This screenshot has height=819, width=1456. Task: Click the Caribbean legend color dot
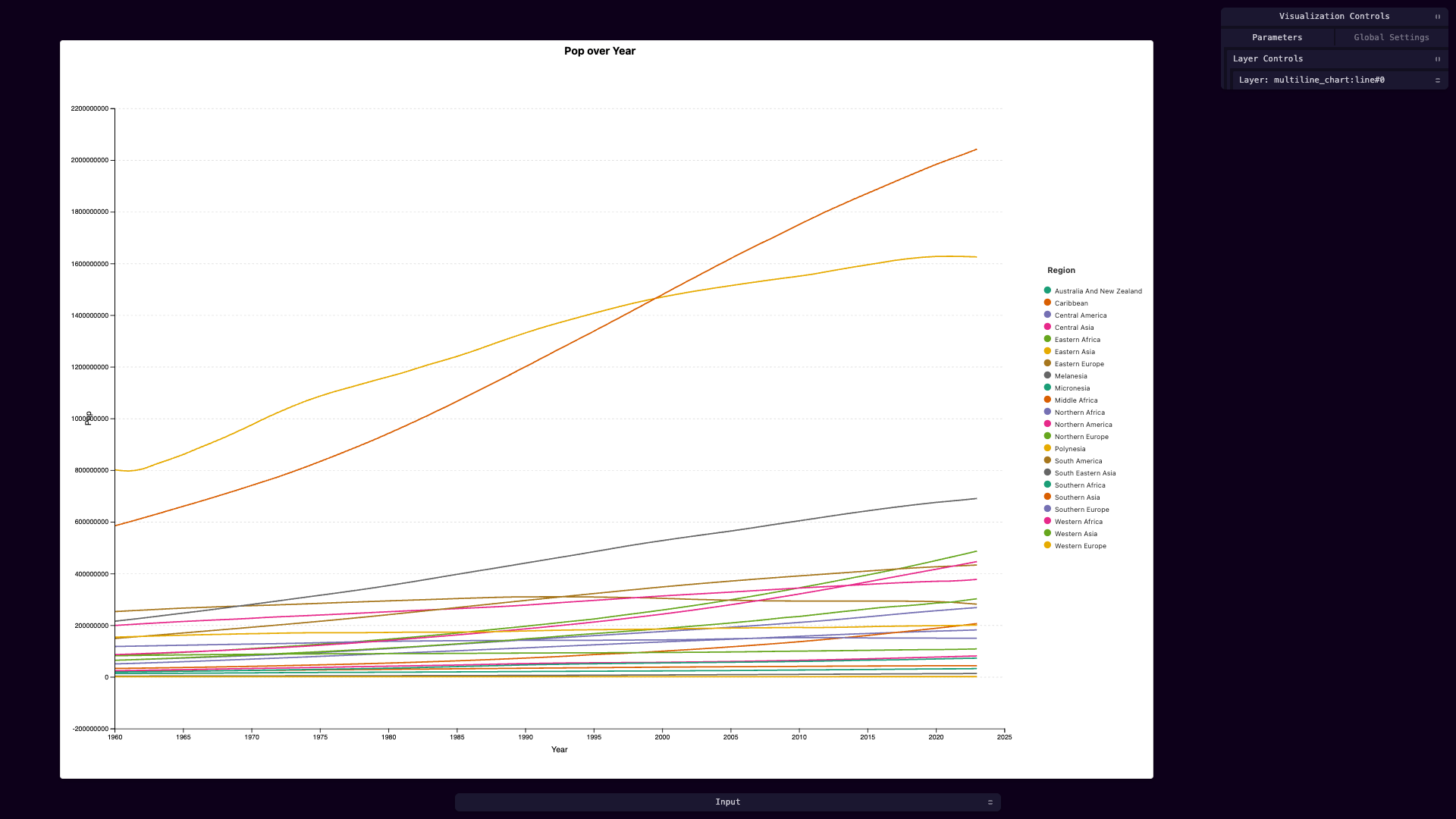click(x=1047, y=303)
